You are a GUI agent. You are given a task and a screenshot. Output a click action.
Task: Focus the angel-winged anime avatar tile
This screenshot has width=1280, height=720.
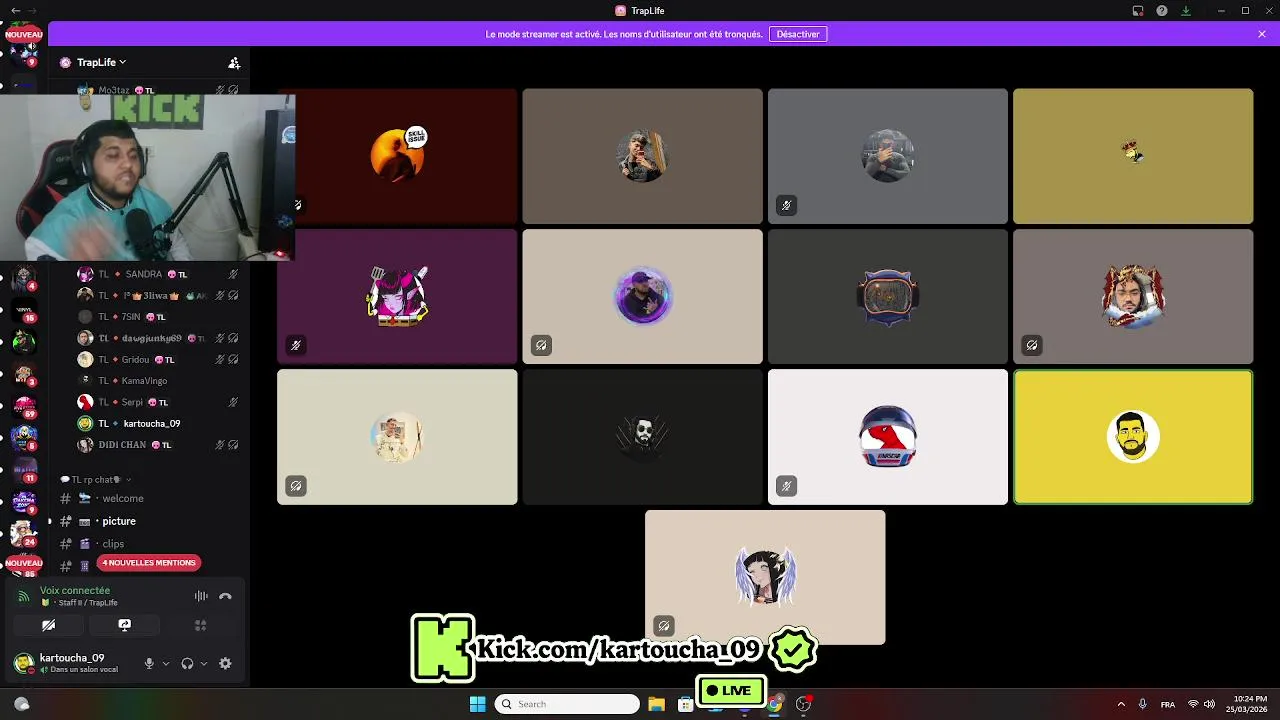[765, 577]
